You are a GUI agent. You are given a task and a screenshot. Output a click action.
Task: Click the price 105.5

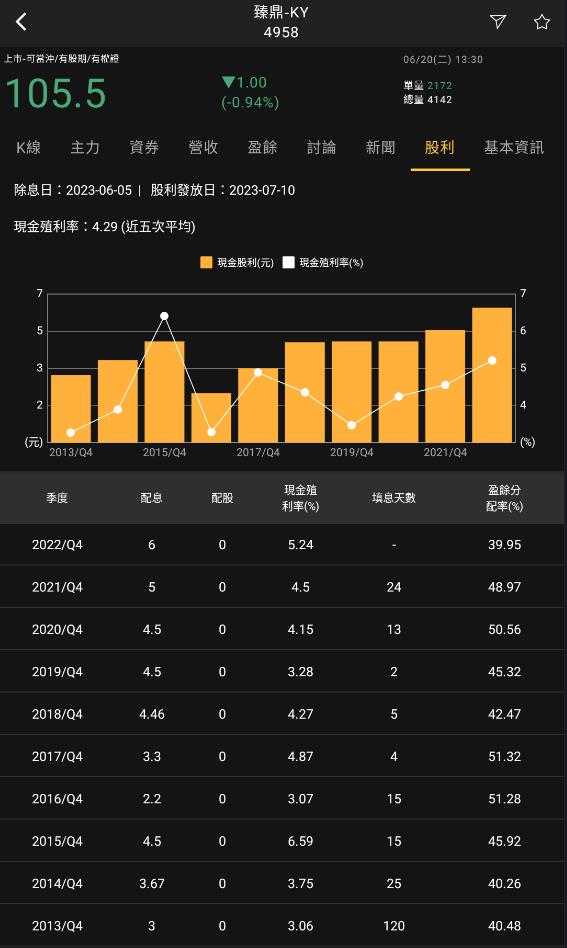click(56, 94)
